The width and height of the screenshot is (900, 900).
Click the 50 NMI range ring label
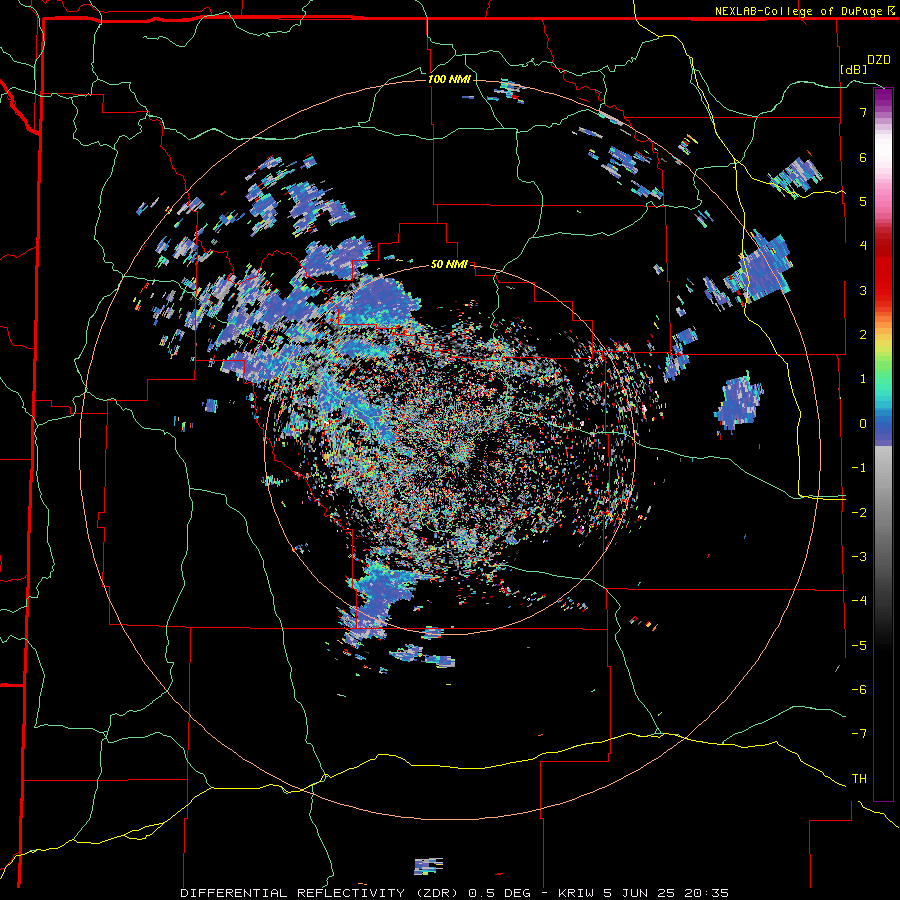449,264
